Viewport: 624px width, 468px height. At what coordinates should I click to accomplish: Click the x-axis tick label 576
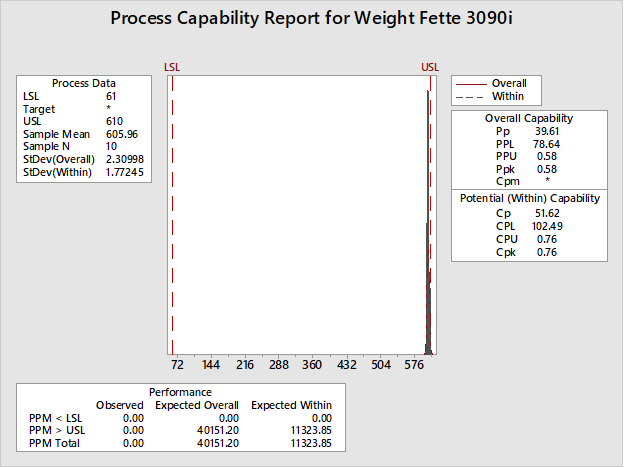point(414,365)
